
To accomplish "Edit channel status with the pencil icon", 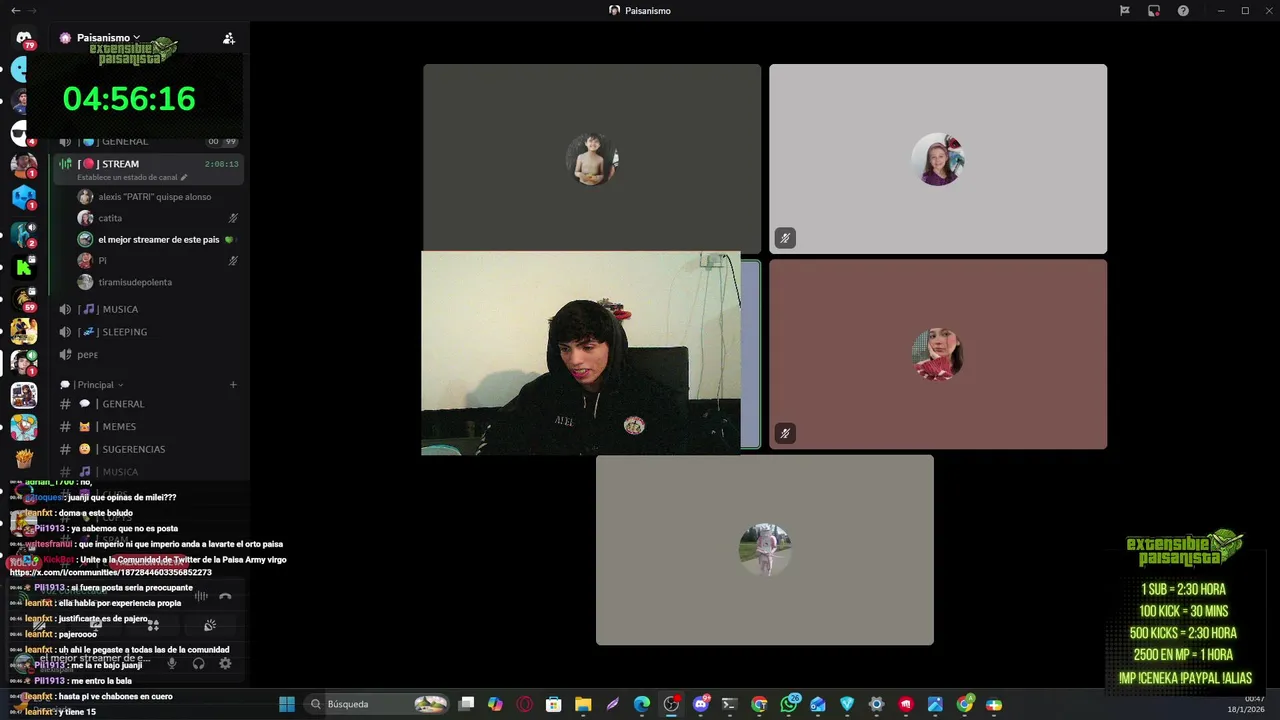I will tap(184, 177).
